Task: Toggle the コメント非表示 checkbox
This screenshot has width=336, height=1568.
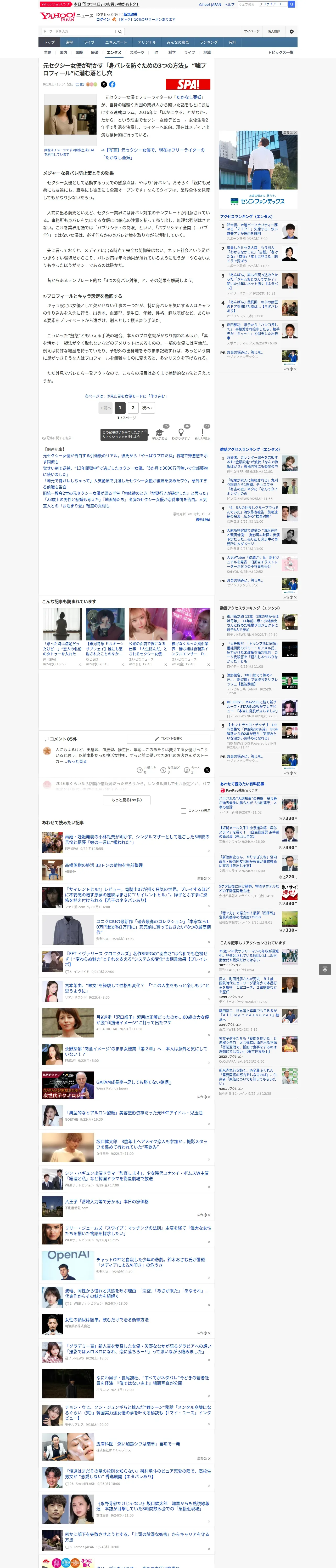Action: 183,810
